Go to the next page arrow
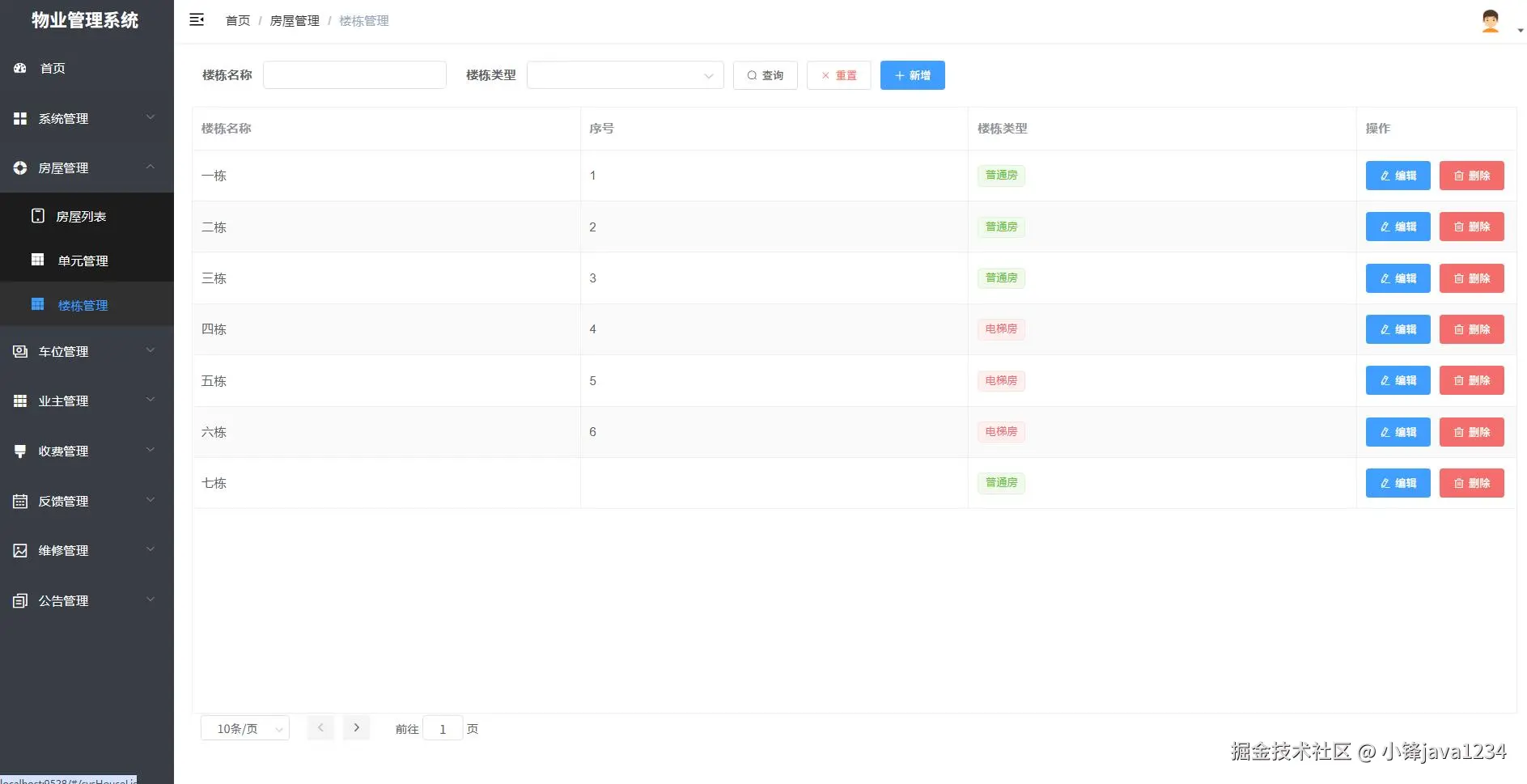 [356, 727]
